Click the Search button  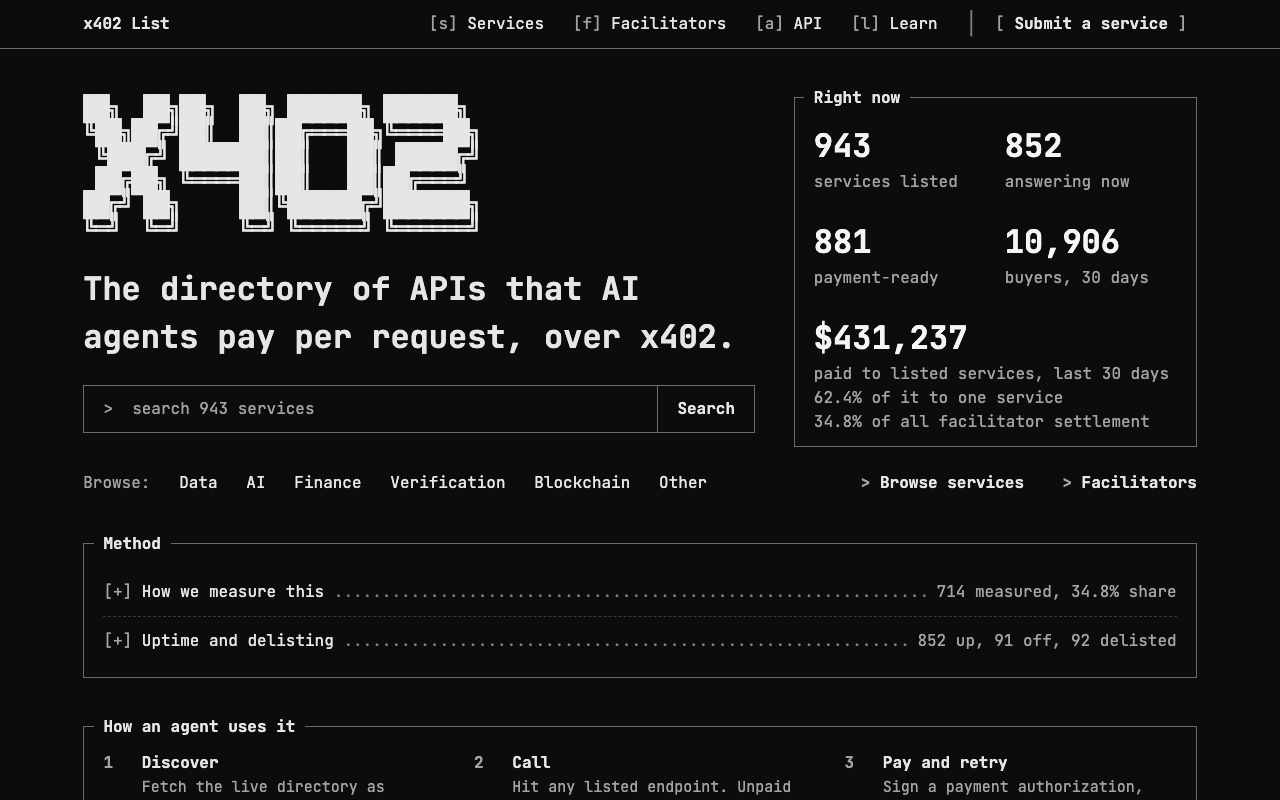706,409
